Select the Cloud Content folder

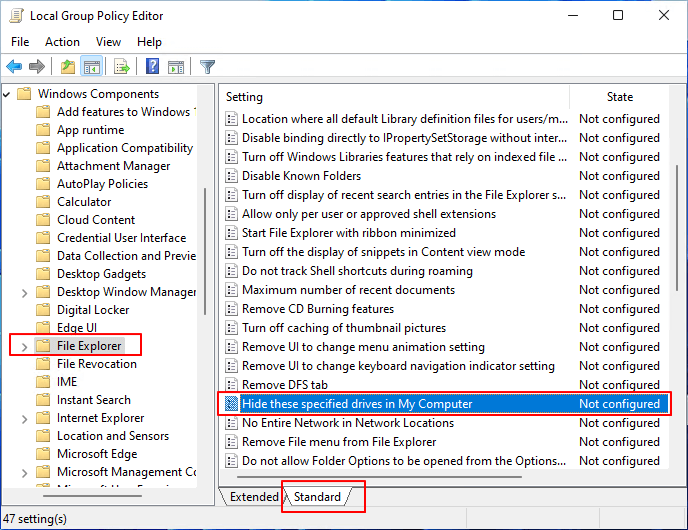point(95,220)
